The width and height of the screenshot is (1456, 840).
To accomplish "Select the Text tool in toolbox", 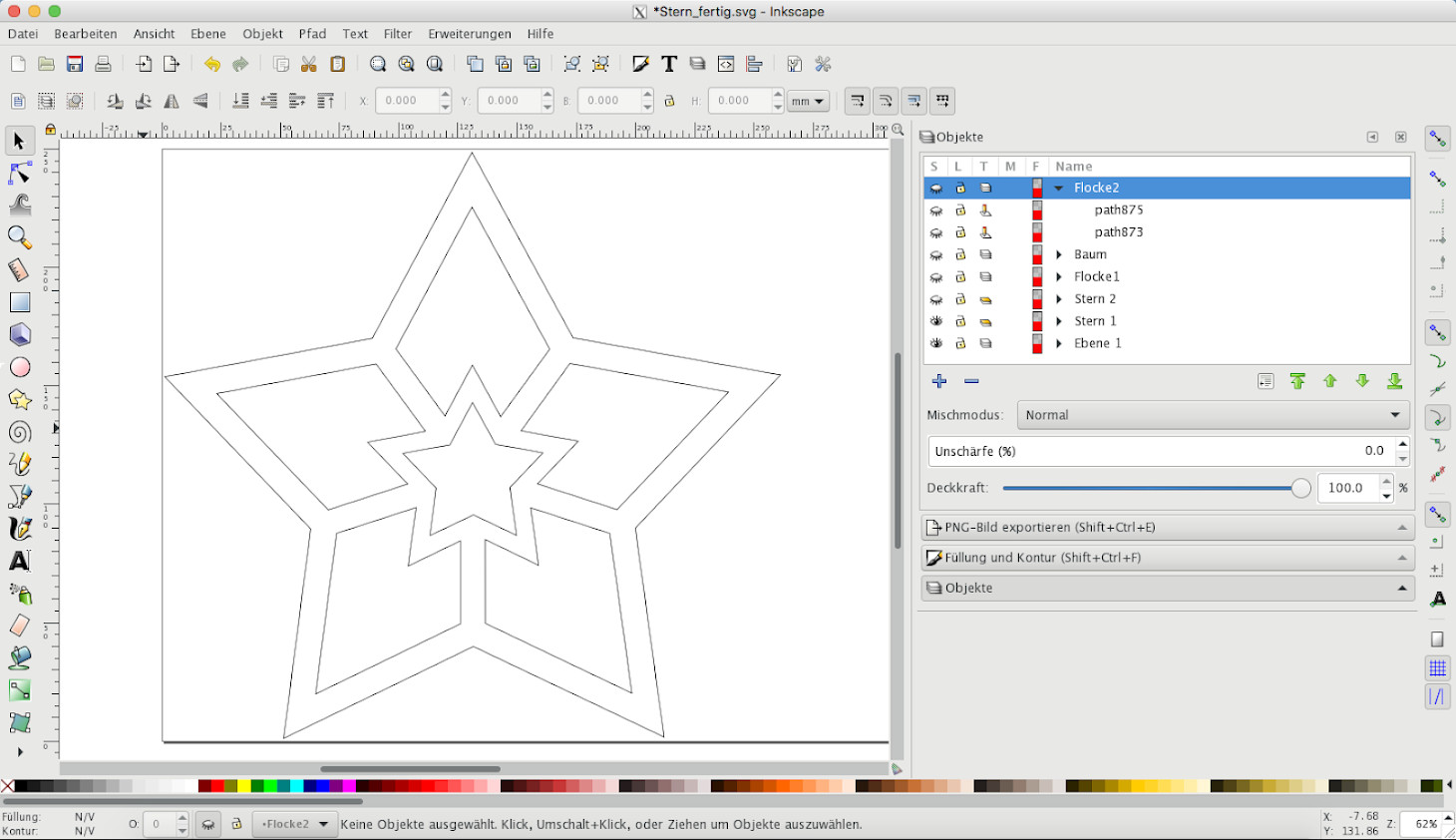I will (x=19, y=561).
